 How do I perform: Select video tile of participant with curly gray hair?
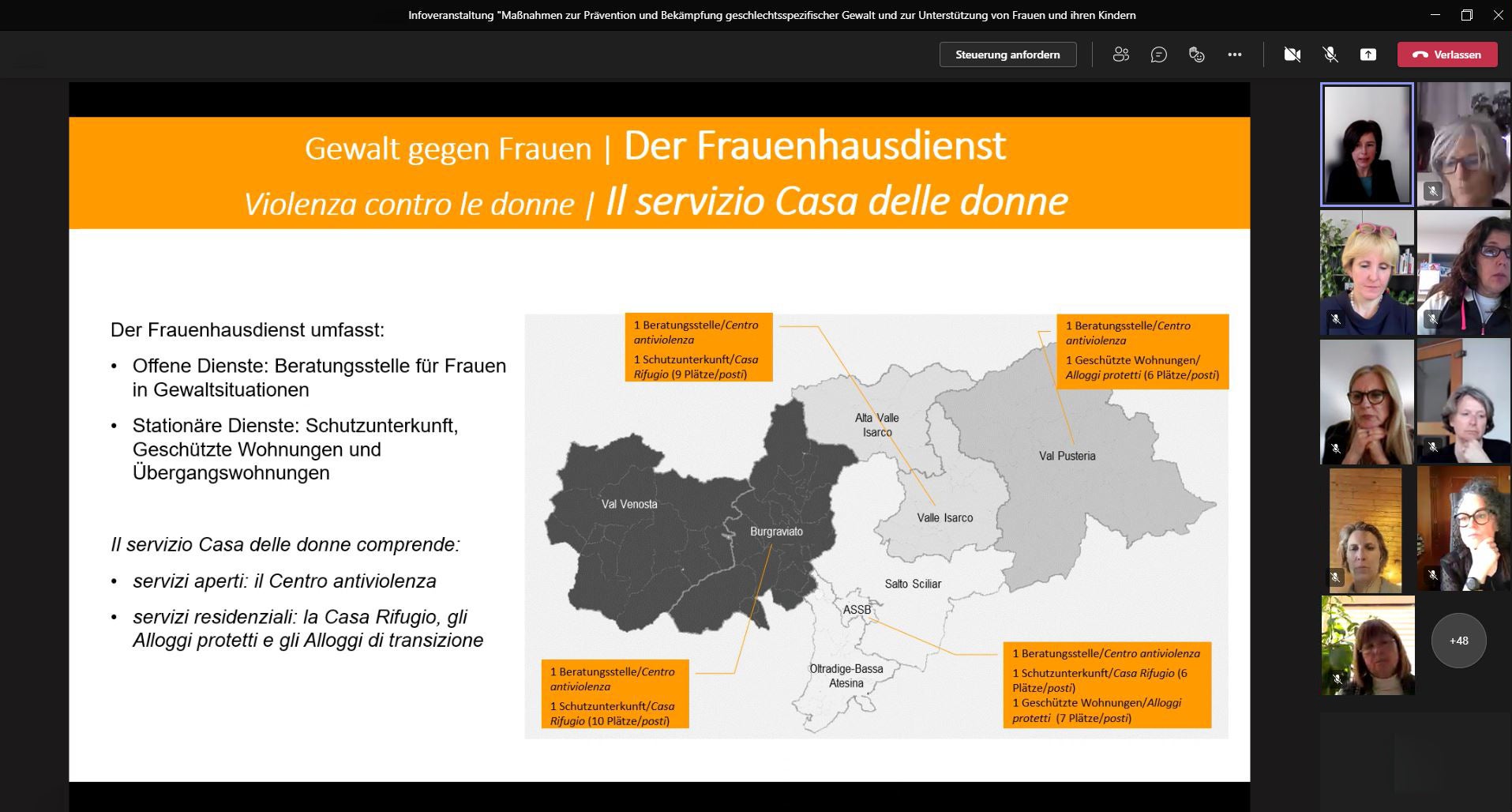click(1463, 528)
